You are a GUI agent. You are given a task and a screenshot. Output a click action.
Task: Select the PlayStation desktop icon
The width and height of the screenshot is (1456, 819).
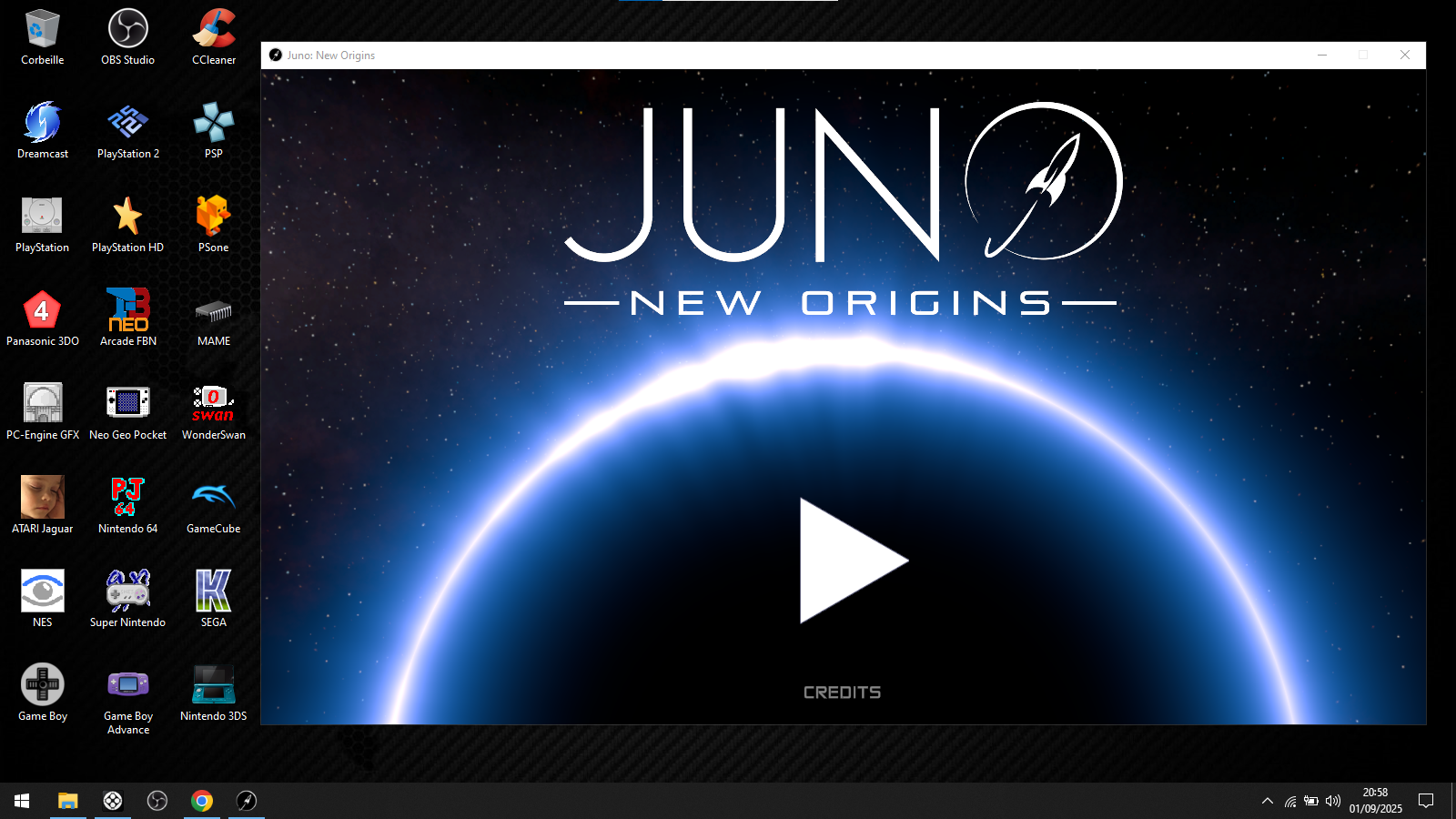tap(42, 225)
